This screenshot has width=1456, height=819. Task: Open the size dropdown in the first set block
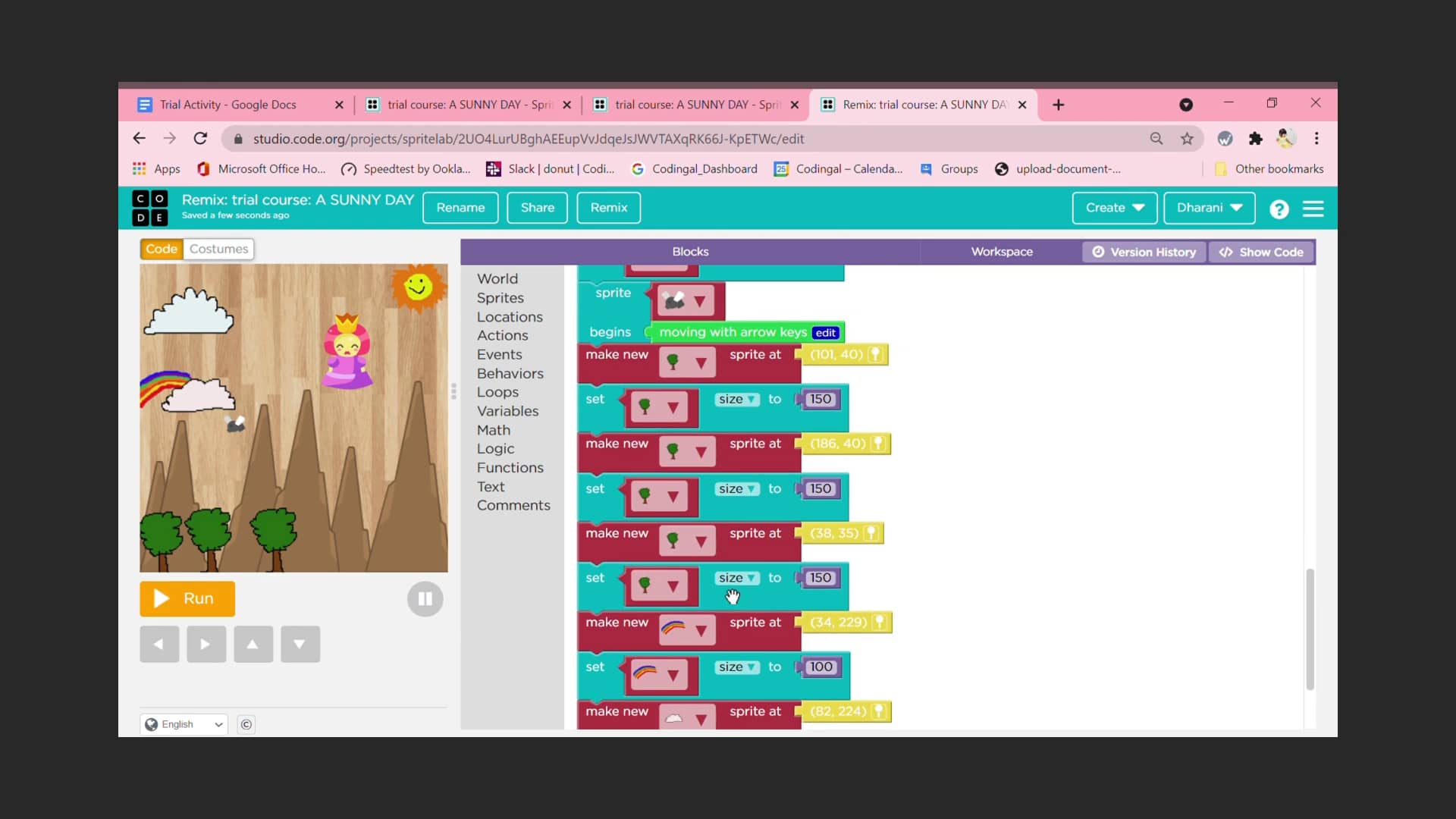[736, 399]
